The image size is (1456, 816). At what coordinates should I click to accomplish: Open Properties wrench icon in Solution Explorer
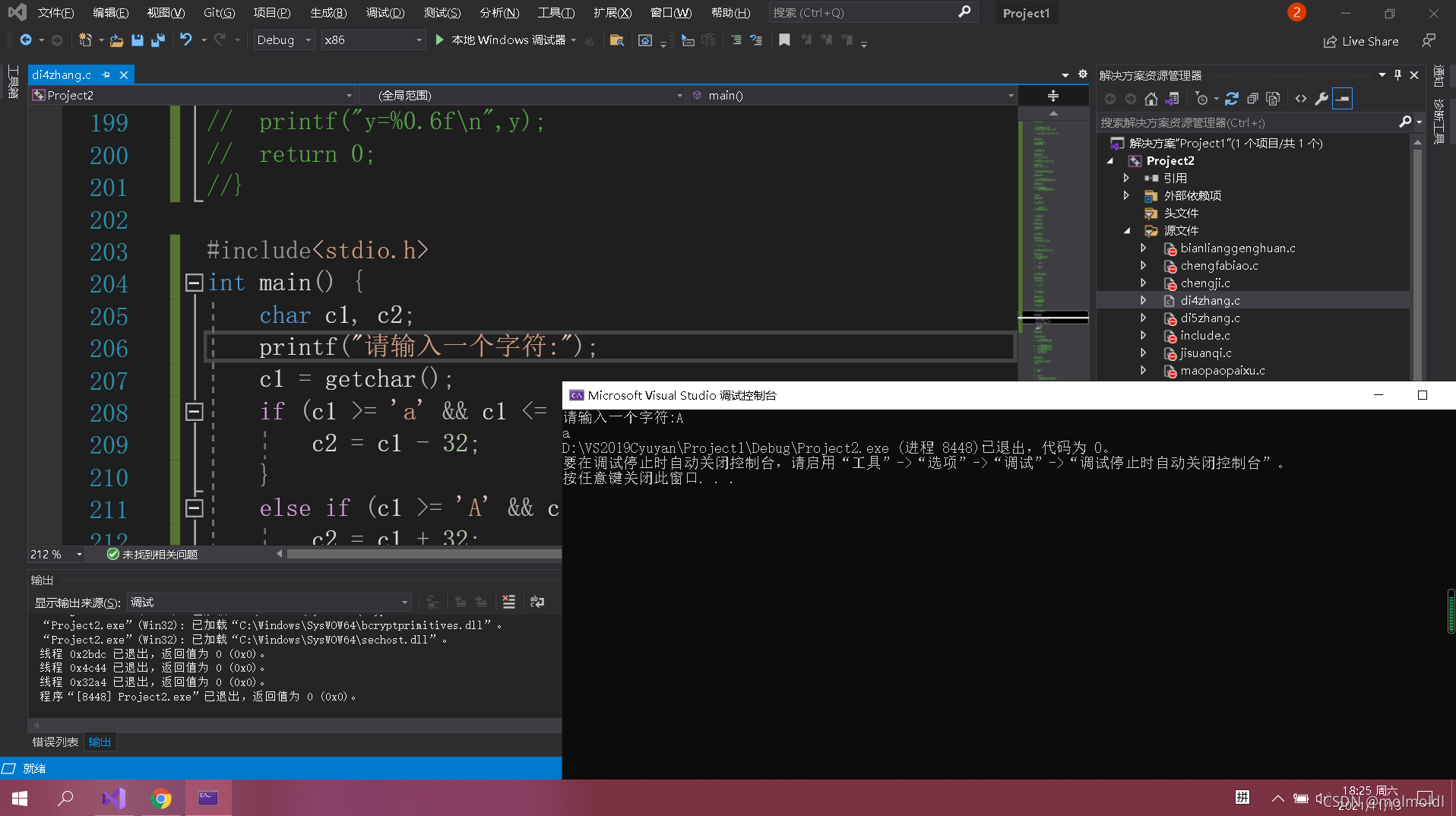(x=1321, y=99)
